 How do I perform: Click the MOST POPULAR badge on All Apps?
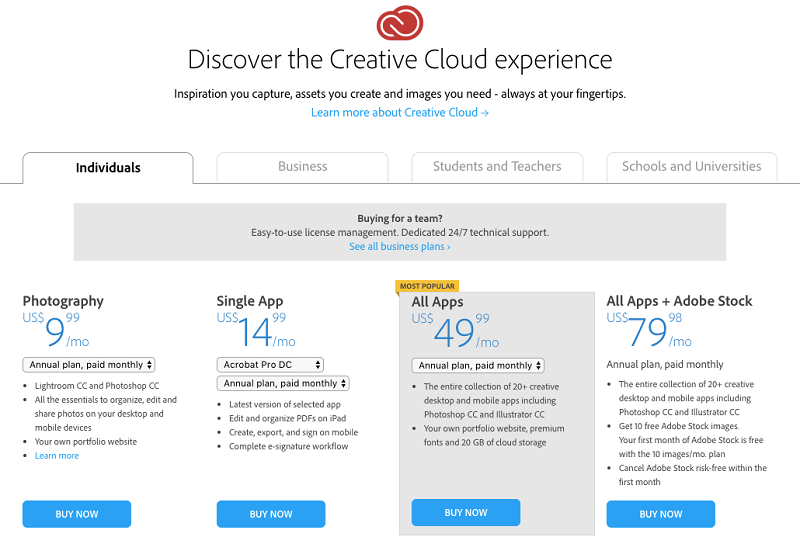[x=427, y=286]
